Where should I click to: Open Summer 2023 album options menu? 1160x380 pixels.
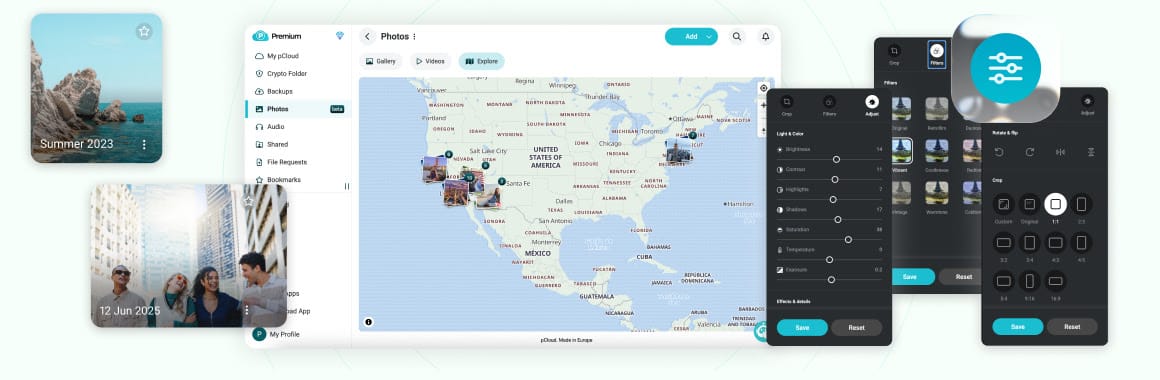(x=144, y=145)
